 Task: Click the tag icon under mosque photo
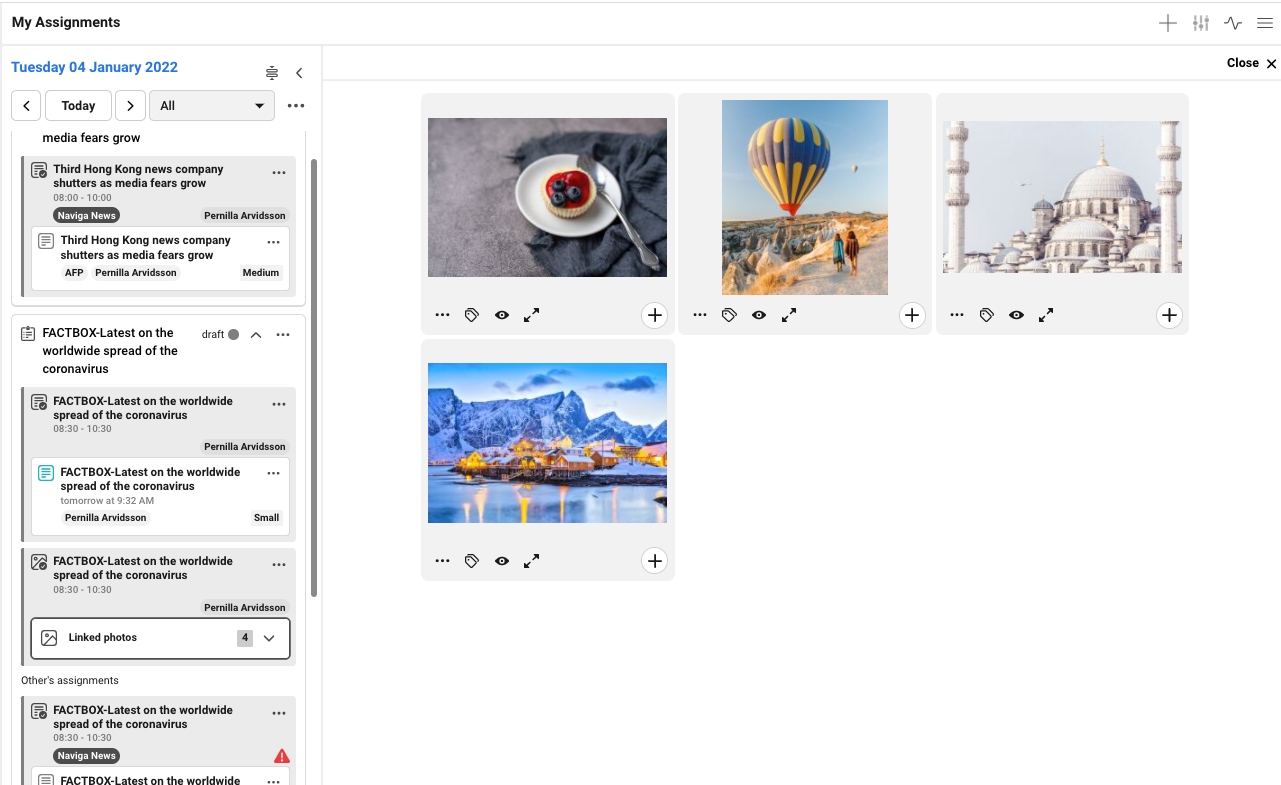pyautogui.click(x=986, y=315)
